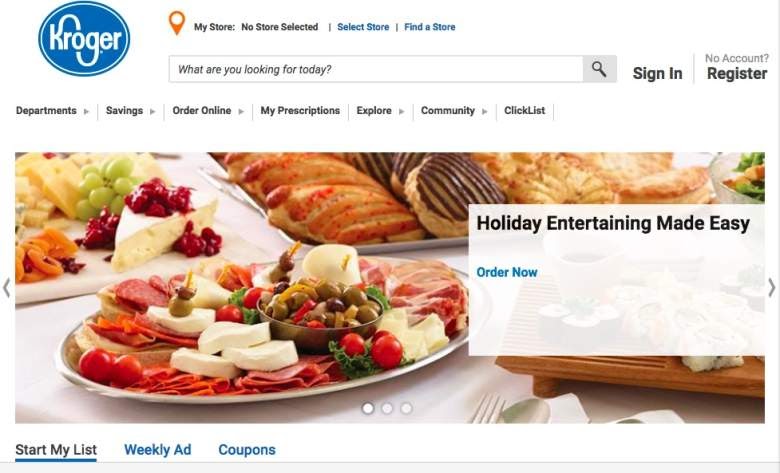Screen dimensions: 780x473
Task: Open ClickList in the navigation bar
Action: (x=524, y=111)
